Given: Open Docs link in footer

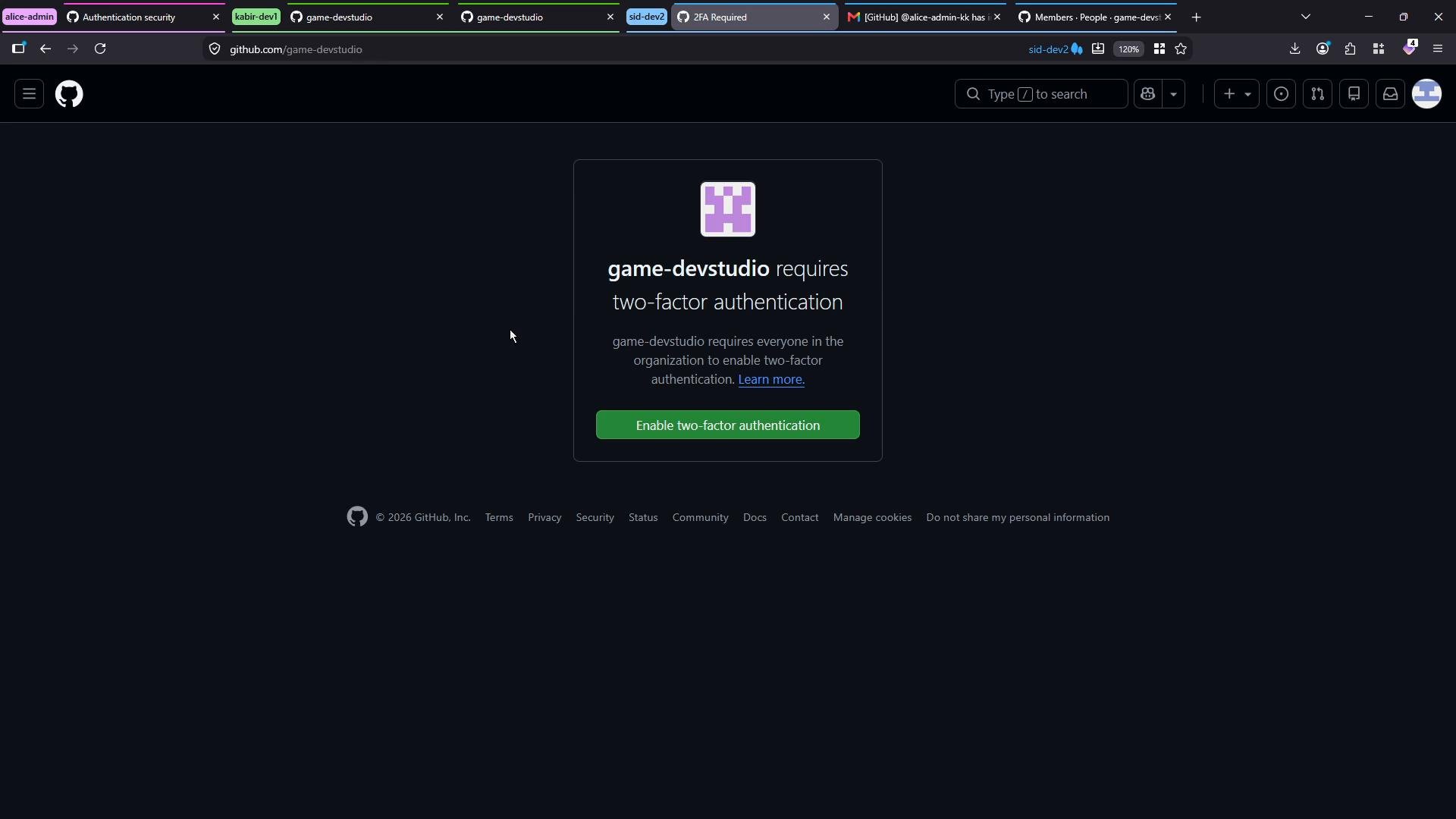Looking at the screenshot, I should point(755,517).
